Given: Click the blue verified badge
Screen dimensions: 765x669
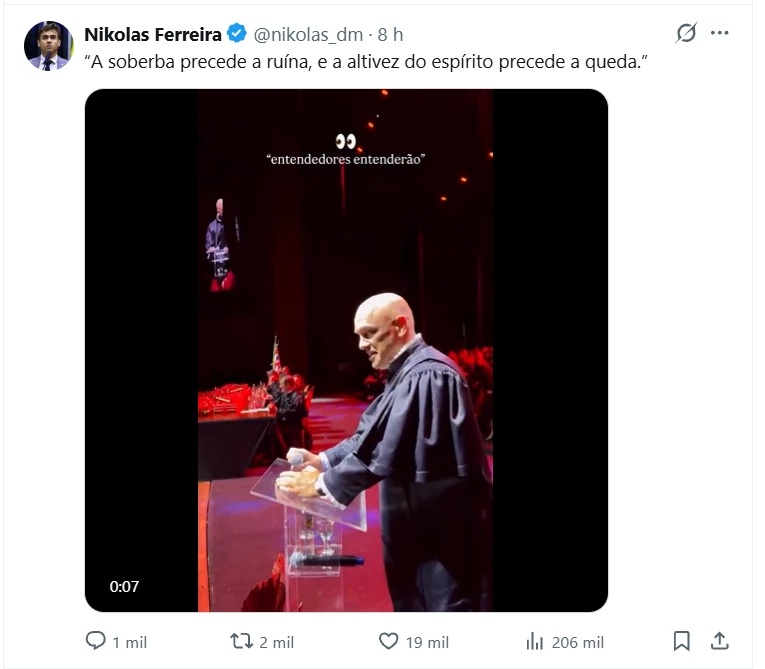Looking at the screenshot, I should pyautogui.click(x=237, y=34).
